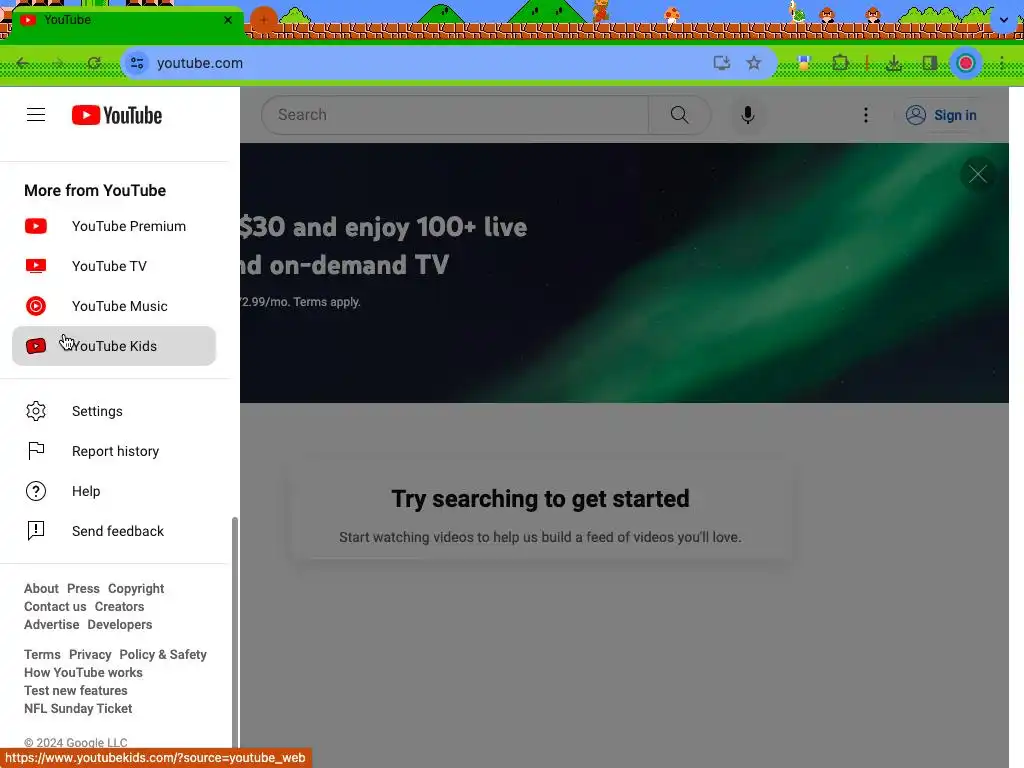Open YouTube TV from the sidebar
This screenshot has width=1024, height=768.
click(x=114, y=266)
